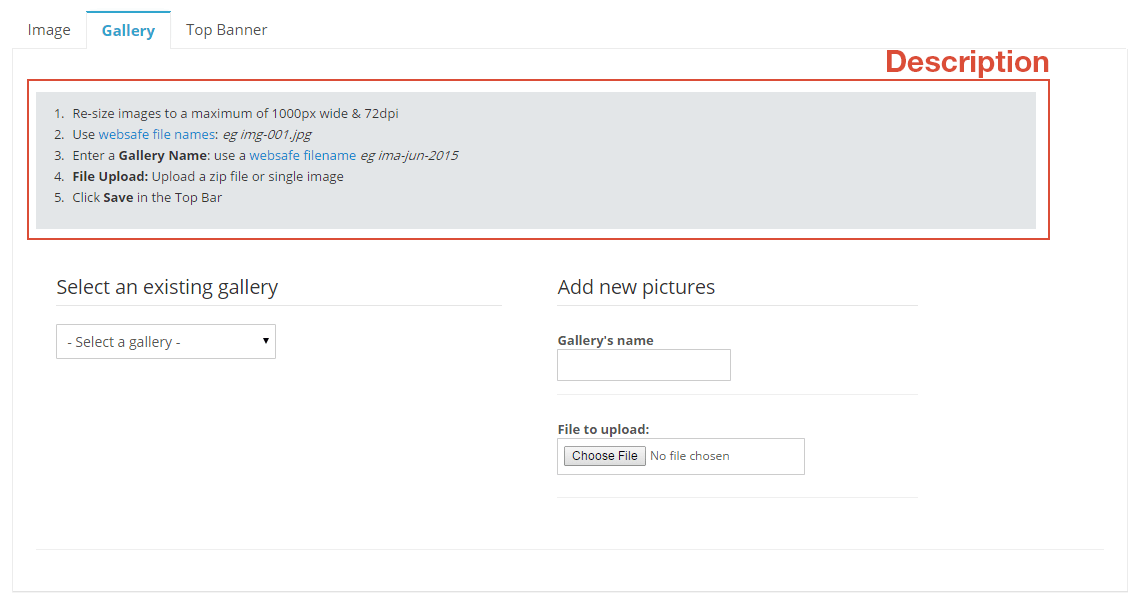The width and height of the screenshot is (1139, 599).
Task: Click the 'File to upload:' label
Action: pos(604,429)
